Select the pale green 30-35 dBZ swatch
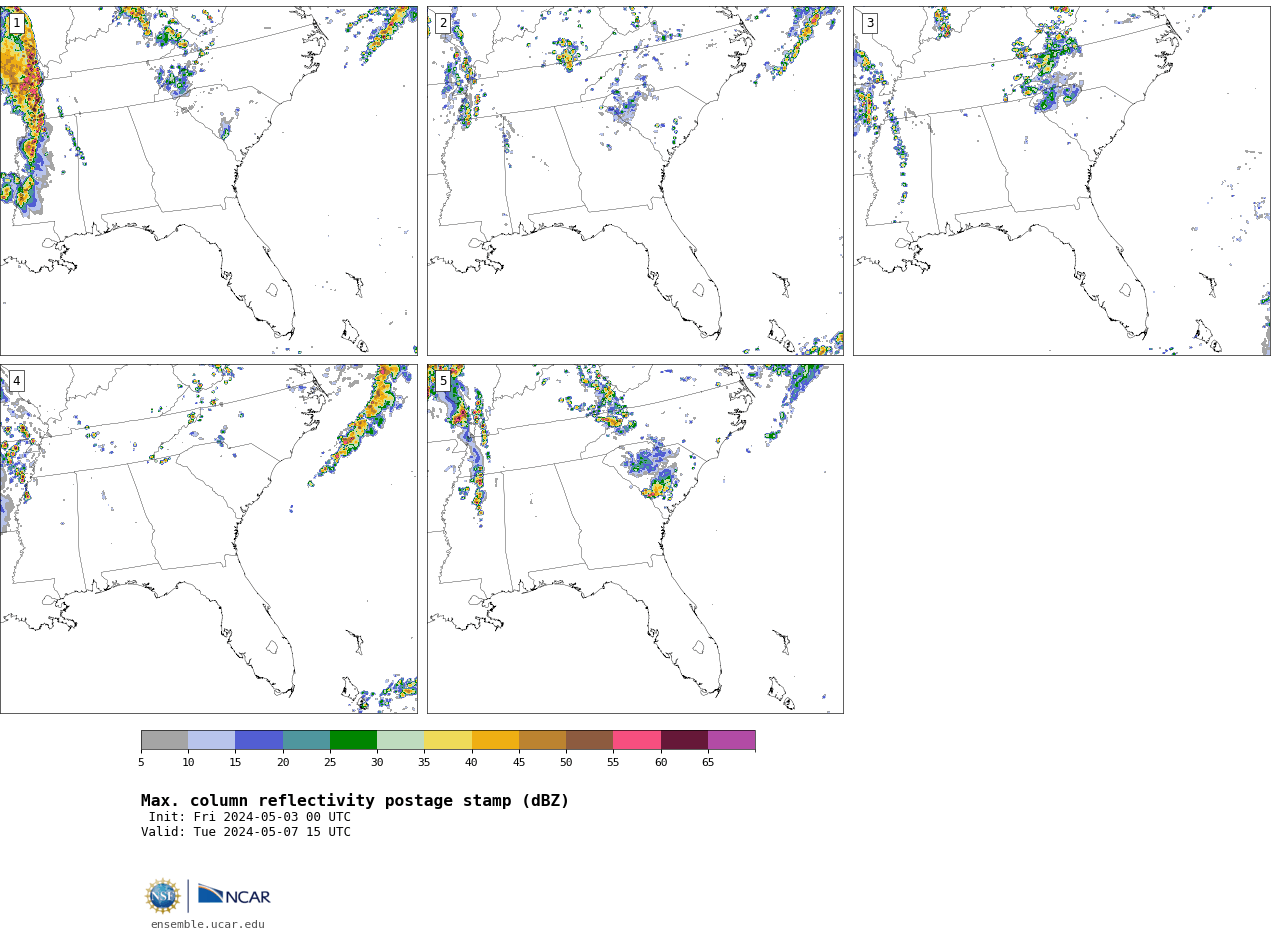Image resolution: width=1280 pixels, height=936 pixels. 401,740
